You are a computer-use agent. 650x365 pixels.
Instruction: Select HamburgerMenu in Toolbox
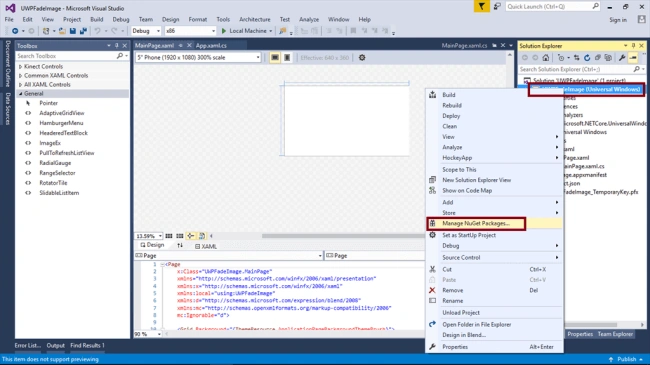coord(61,123)
